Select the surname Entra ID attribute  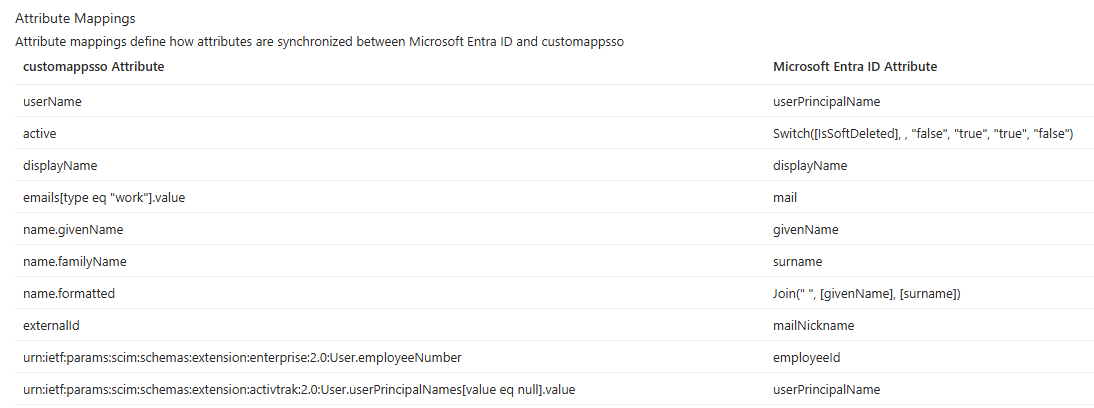[797, 262]
